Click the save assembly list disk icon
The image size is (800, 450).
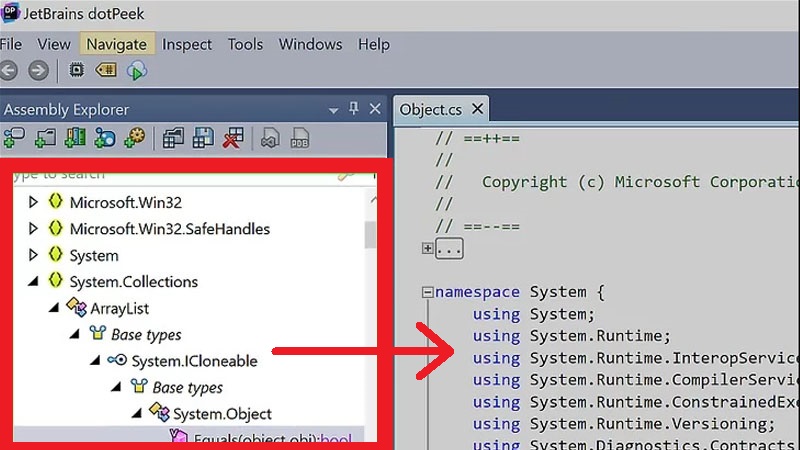tap(203, 138)
